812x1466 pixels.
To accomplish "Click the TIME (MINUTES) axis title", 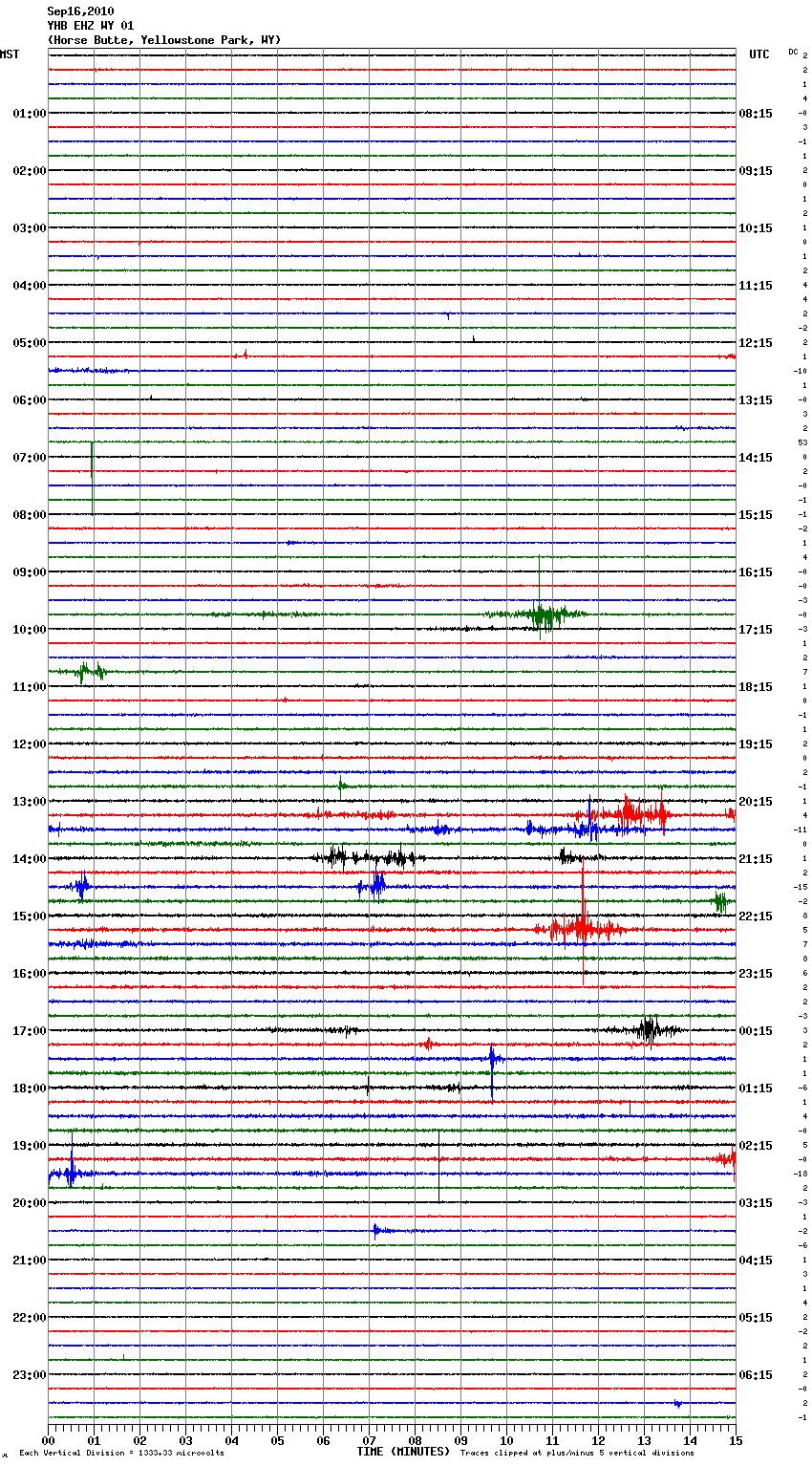I will tap(403, 1452).
